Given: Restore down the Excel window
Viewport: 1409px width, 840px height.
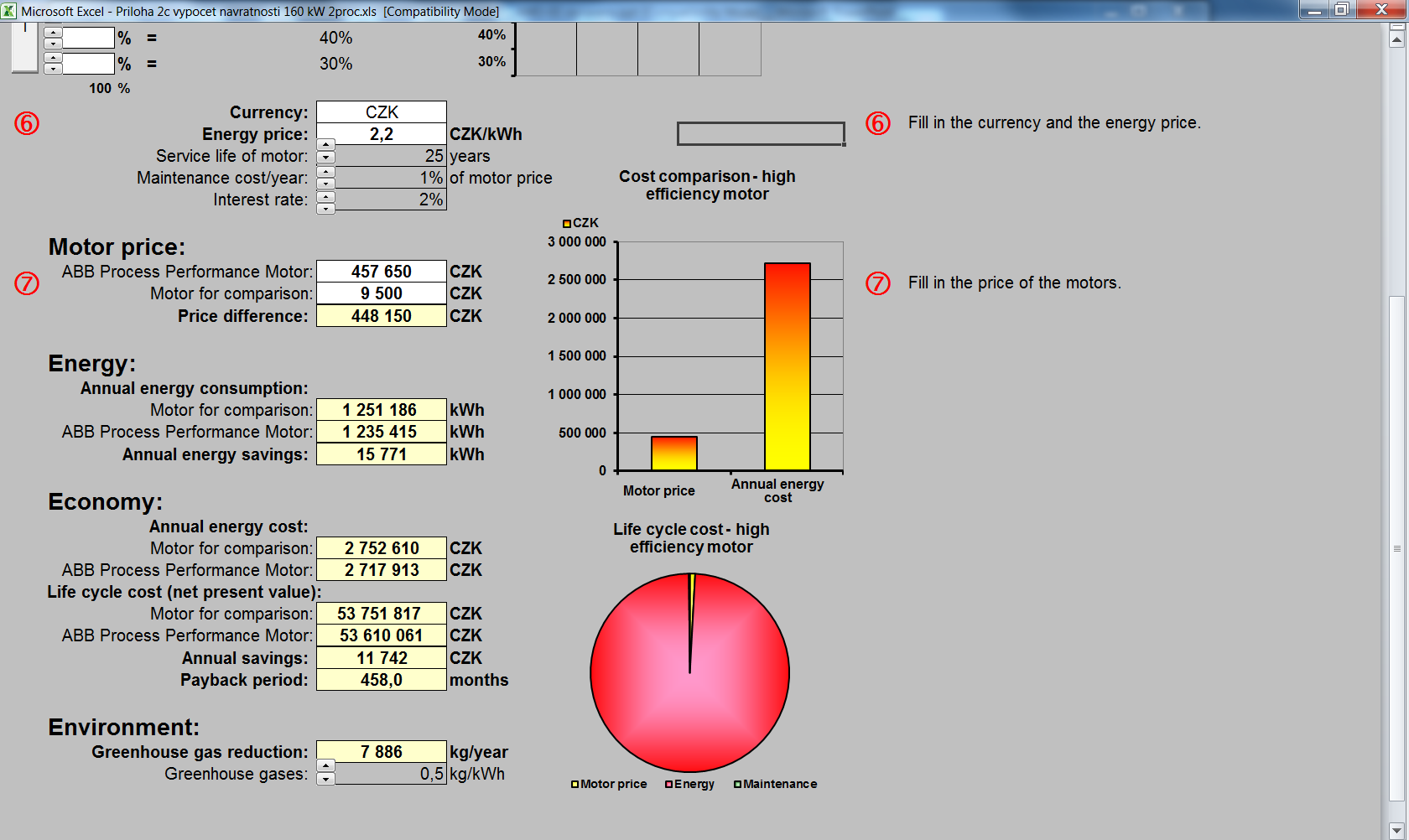Looking at the screenshot, I should [x=1341, y=9].
